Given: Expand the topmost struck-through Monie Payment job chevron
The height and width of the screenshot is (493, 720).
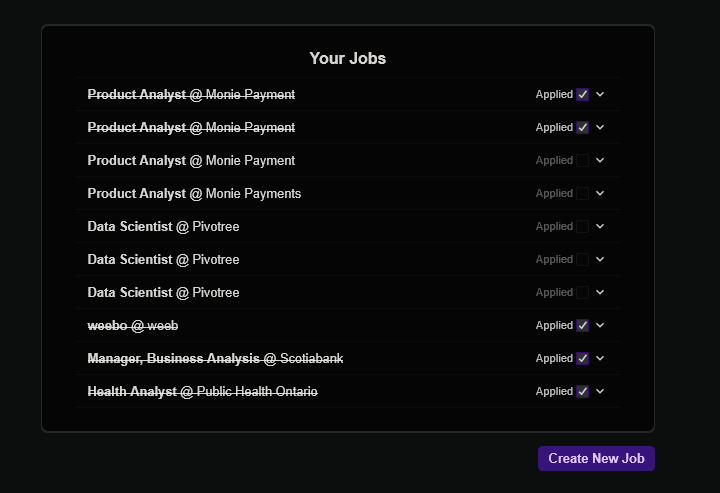Looking at the screenshot, I should coord(600,94).
